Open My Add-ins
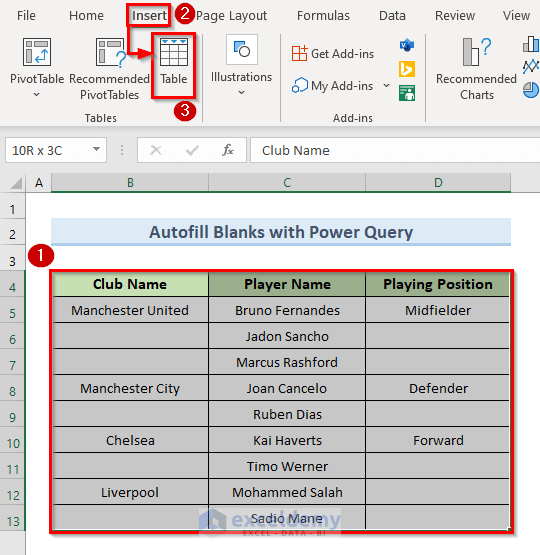Screen dimensions: 540x555 point(333,86)
